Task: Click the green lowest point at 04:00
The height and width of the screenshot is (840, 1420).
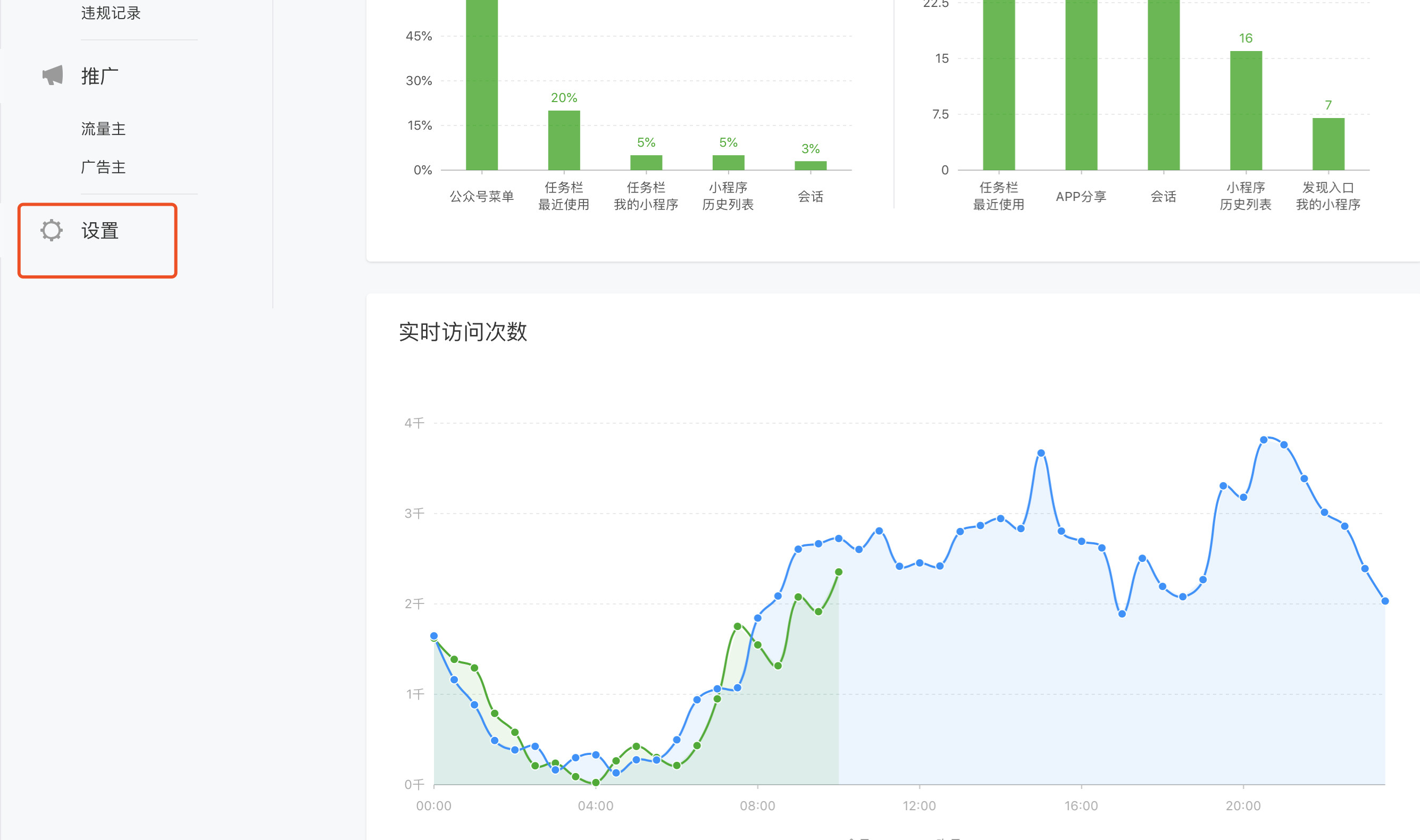Action: [596, 783]
